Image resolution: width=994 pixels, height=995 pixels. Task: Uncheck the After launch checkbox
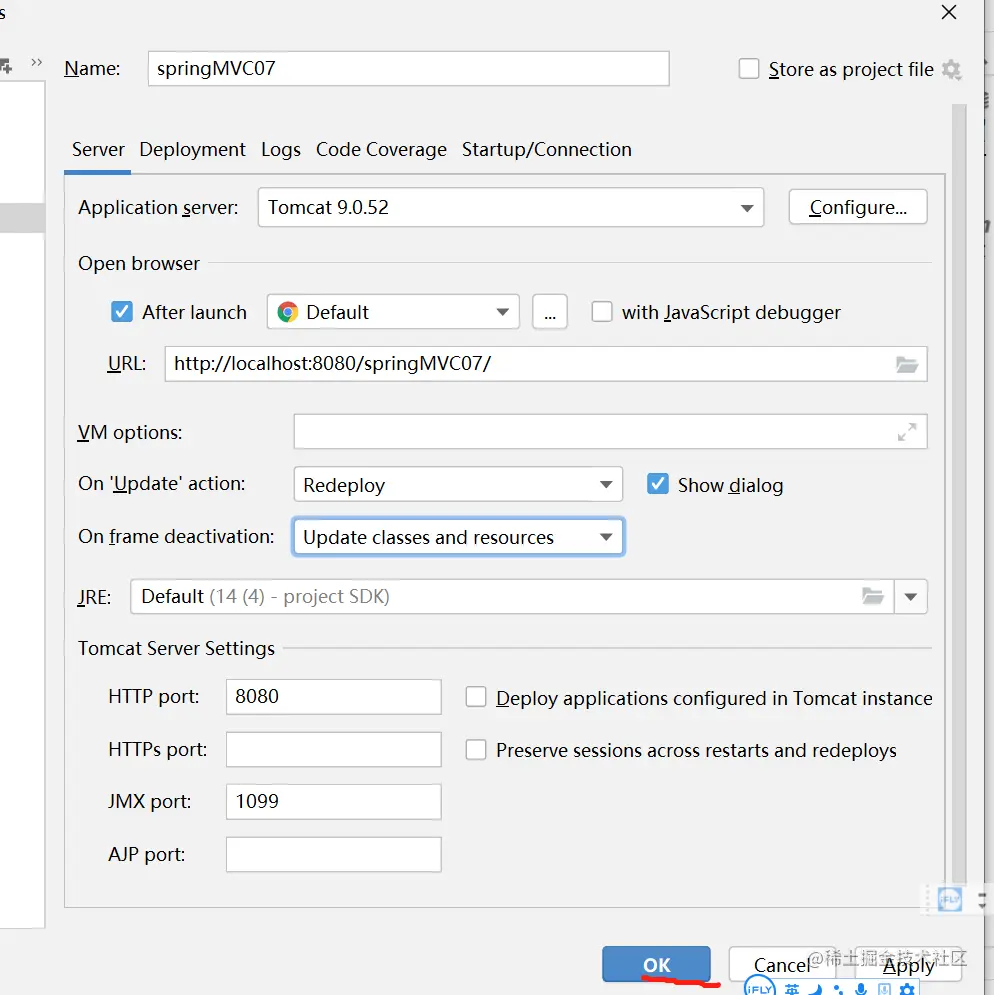pyautogui.click(x=122, y=312)
